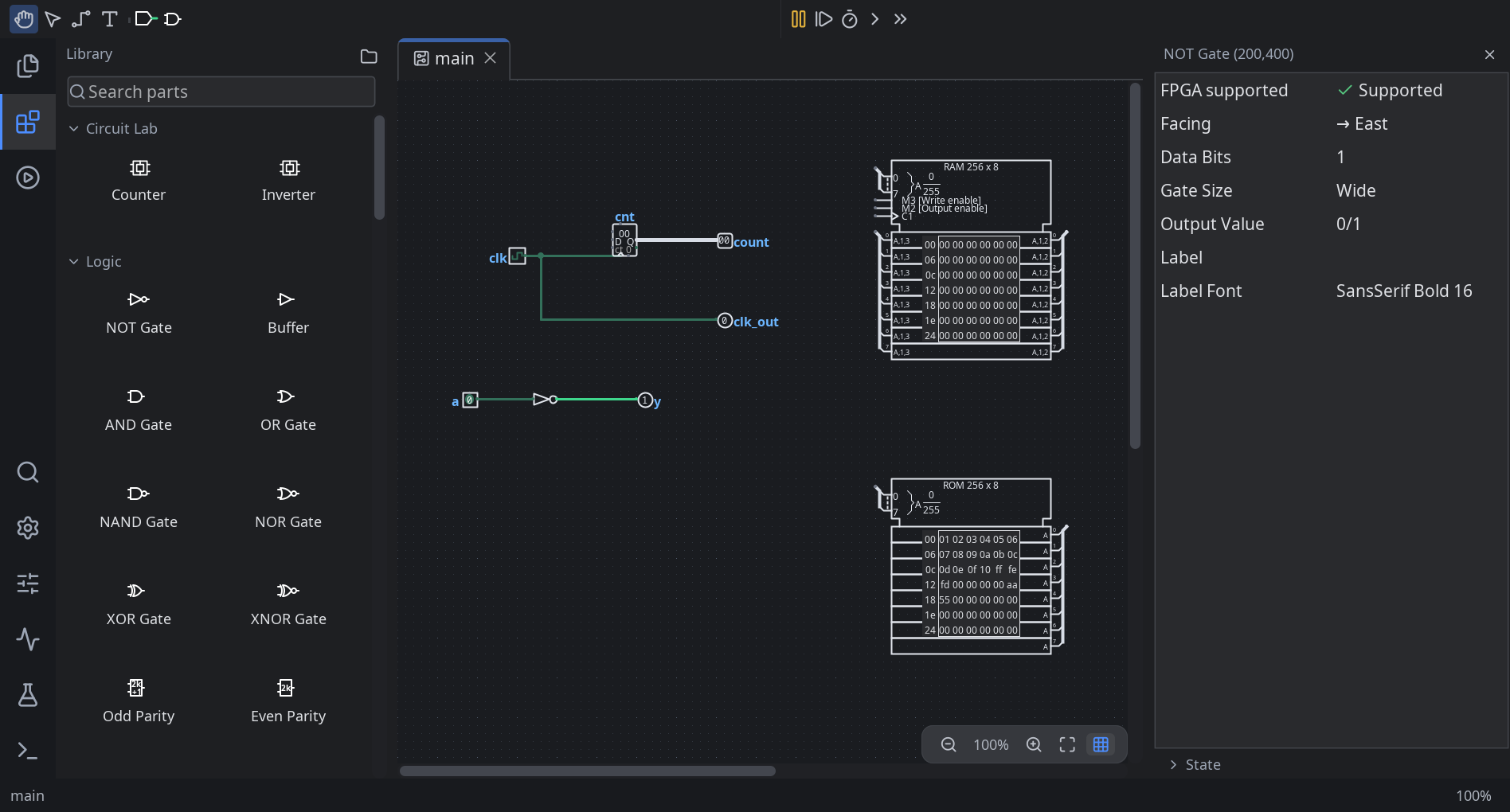Zoom in the canvas

tap(1034, 744)
